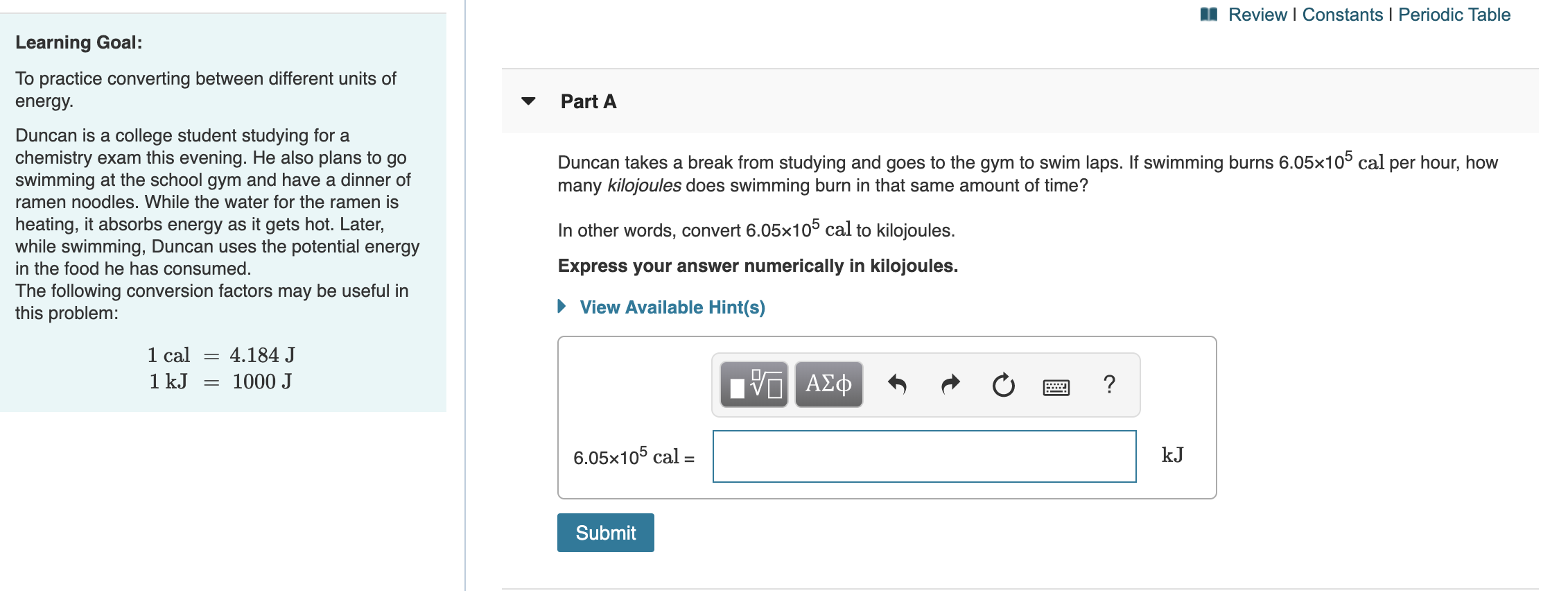This screenshot has width=1568, height=591.
Task: Reset the answer field using the reset icon
Action: [1004, 384]
